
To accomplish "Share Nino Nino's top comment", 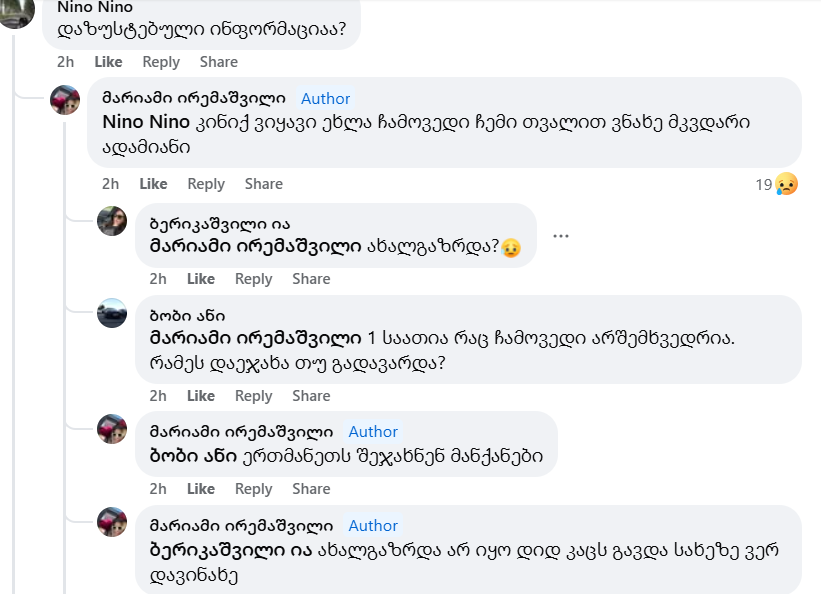I will tap(218, 62).
